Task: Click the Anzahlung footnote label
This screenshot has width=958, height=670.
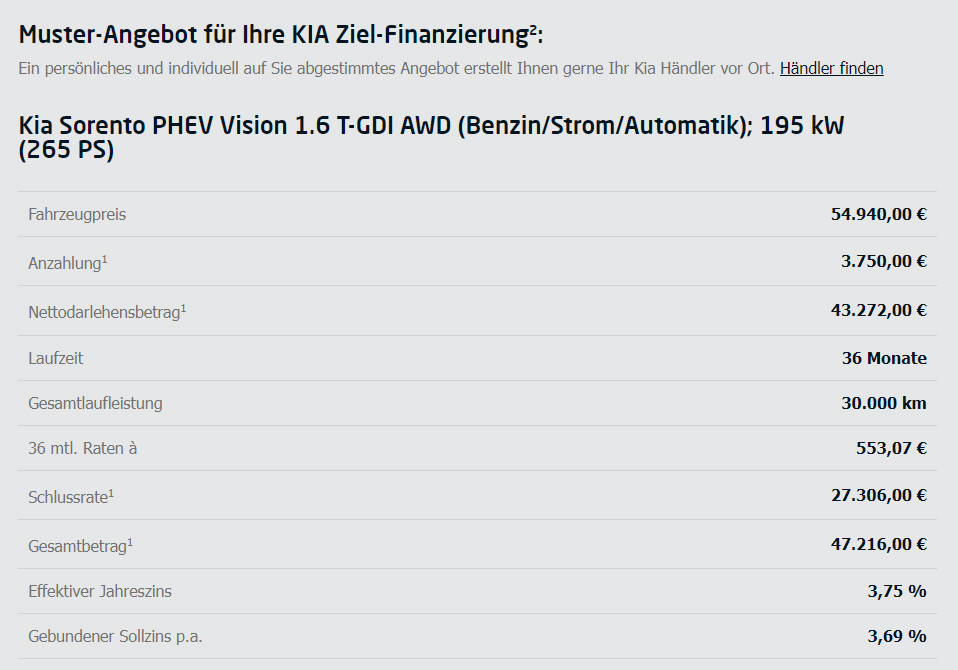Action: 68,263
